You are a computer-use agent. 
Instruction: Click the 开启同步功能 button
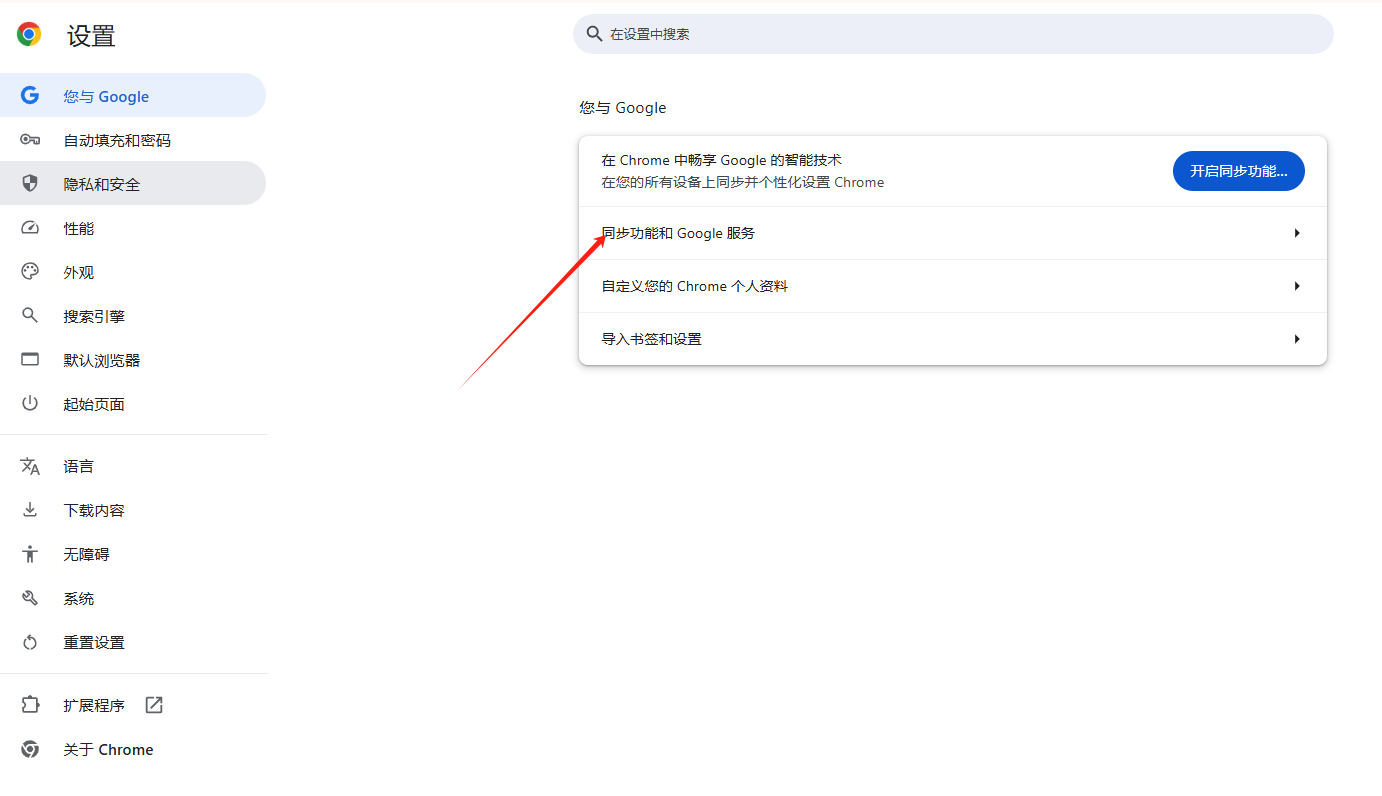coord(1238,171)
